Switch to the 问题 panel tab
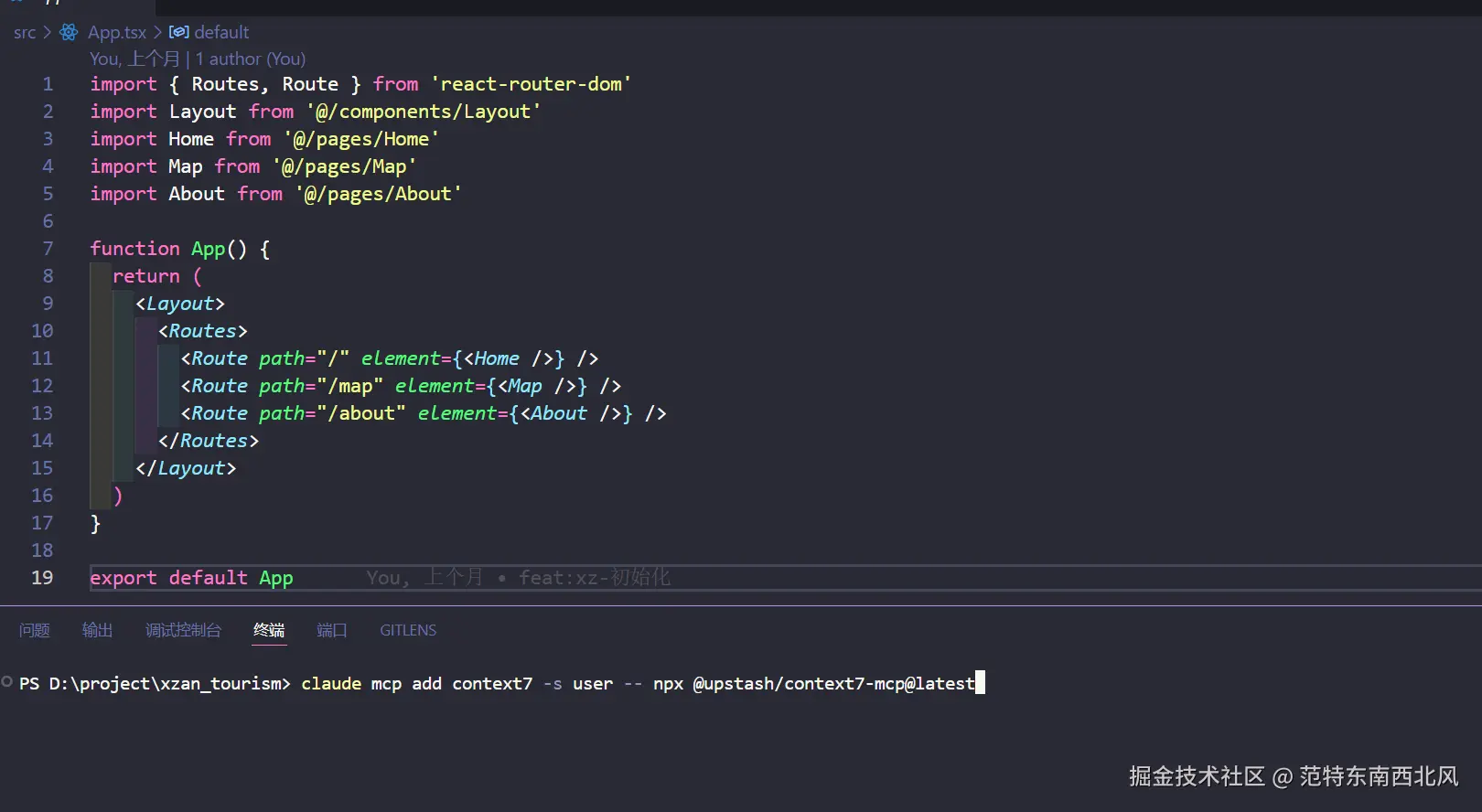This screenshot has height=812, width=1482. coord(35,630)
